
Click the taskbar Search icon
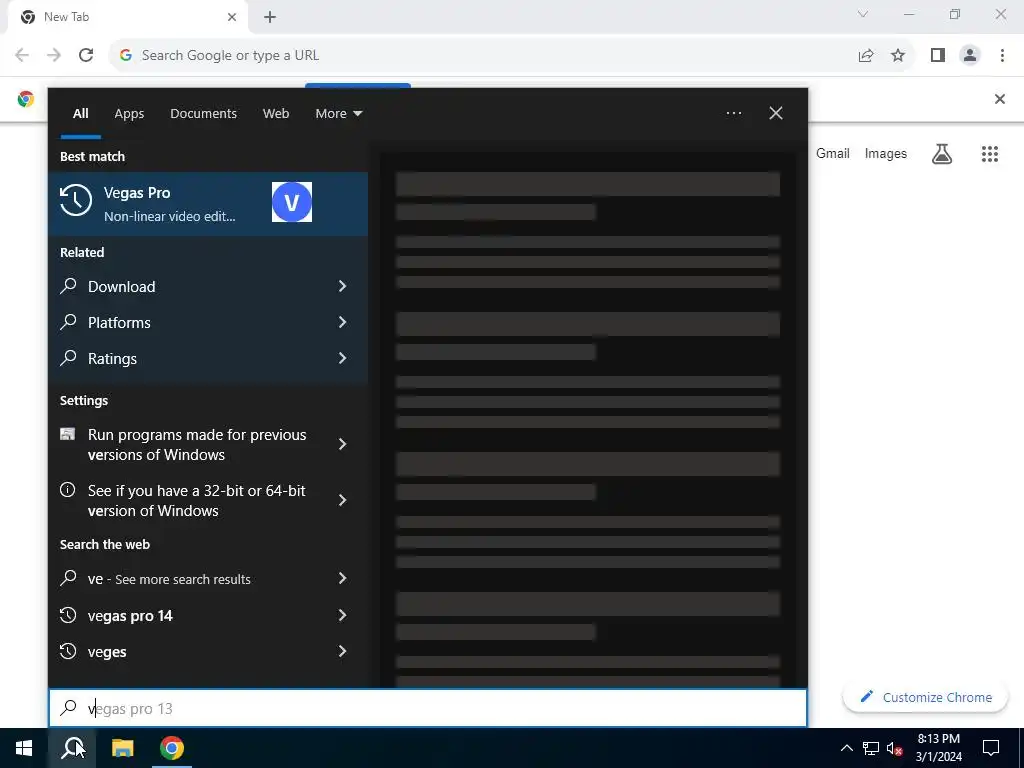coord(72,748)
